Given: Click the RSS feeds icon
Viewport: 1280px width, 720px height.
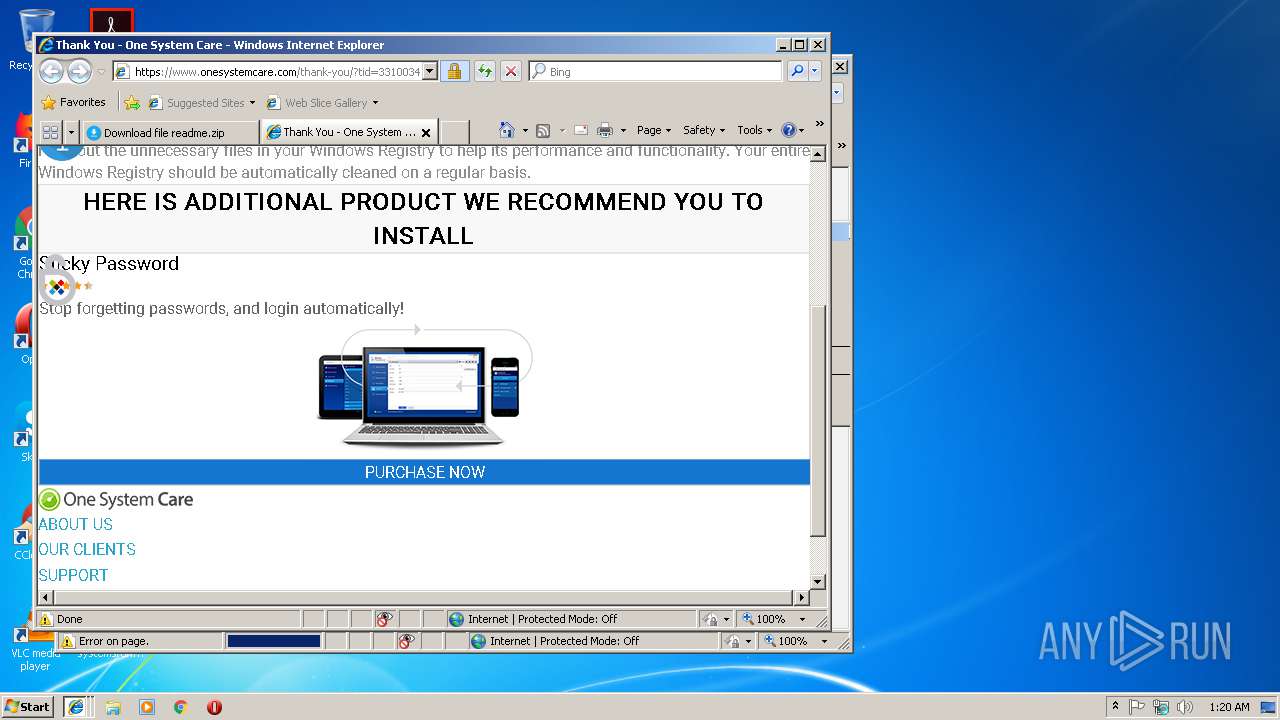Looking at the screenshot, I should pyautogui.click(x=543, y=130).
